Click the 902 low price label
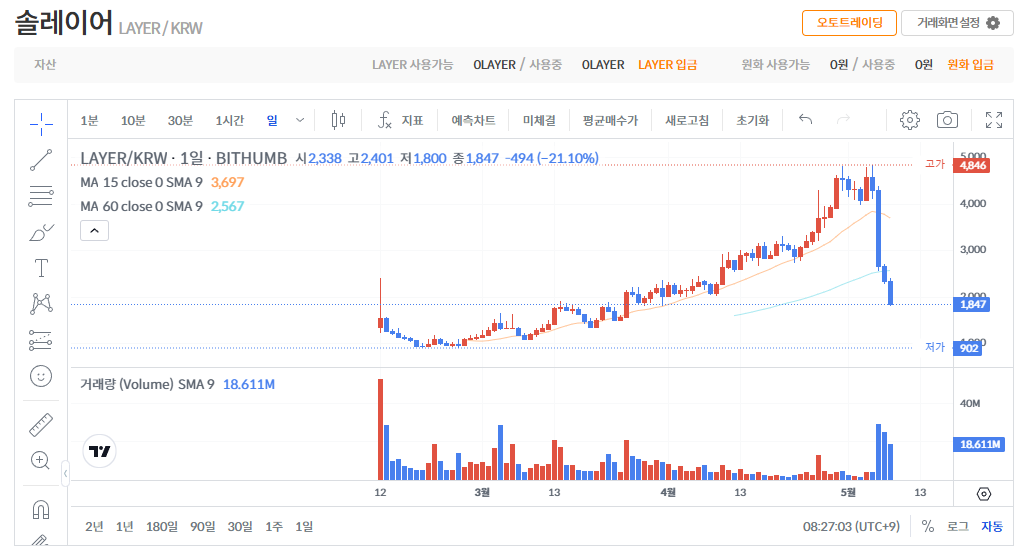Image resolution: width=1020 pixels, height=551 pixels. (968, 348)
